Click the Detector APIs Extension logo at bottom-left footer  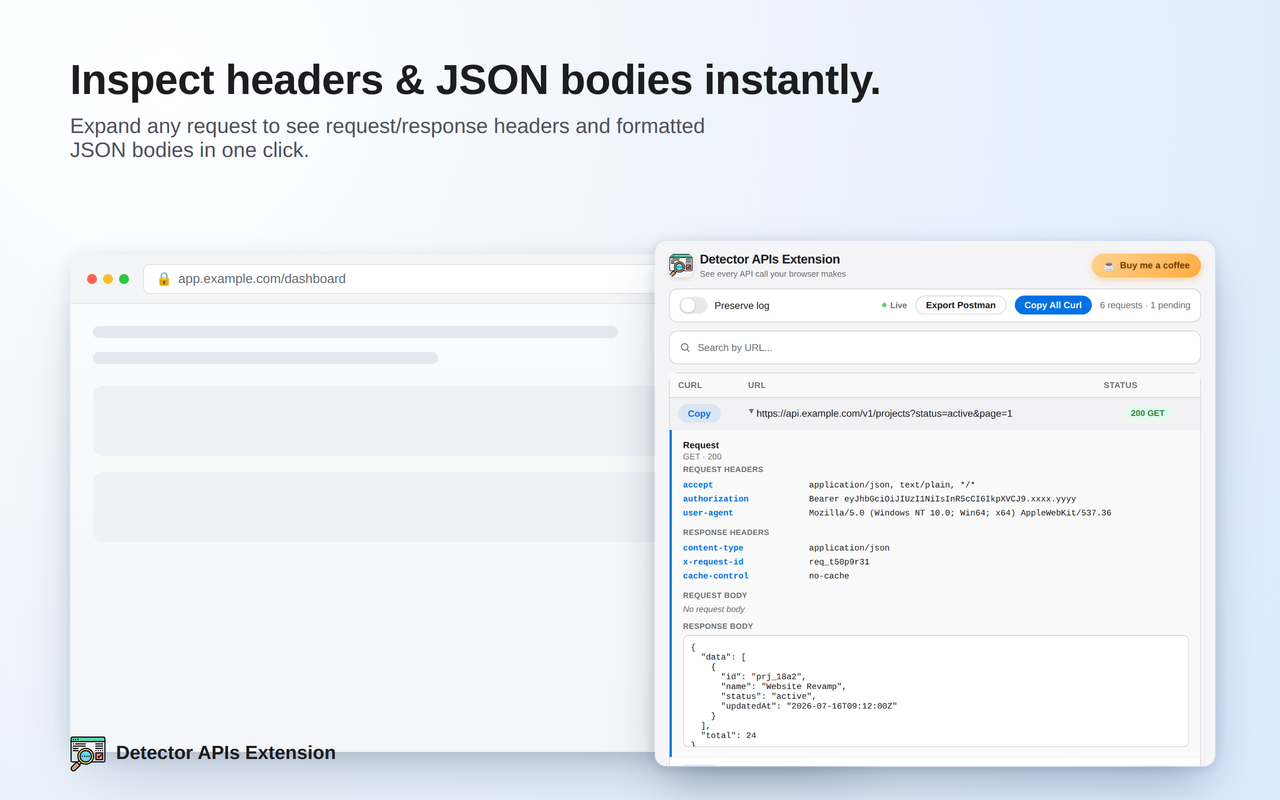[x=88, y=753]
